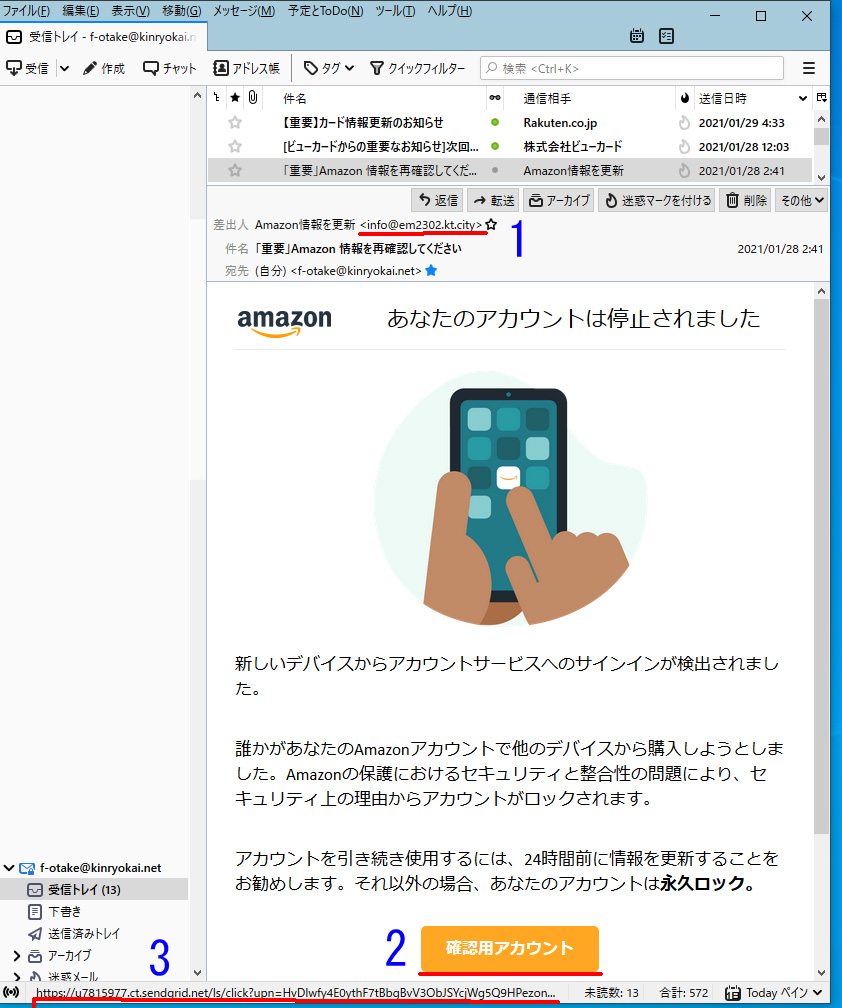
Task: Click the thread column header icon
Action: [217, 98]
